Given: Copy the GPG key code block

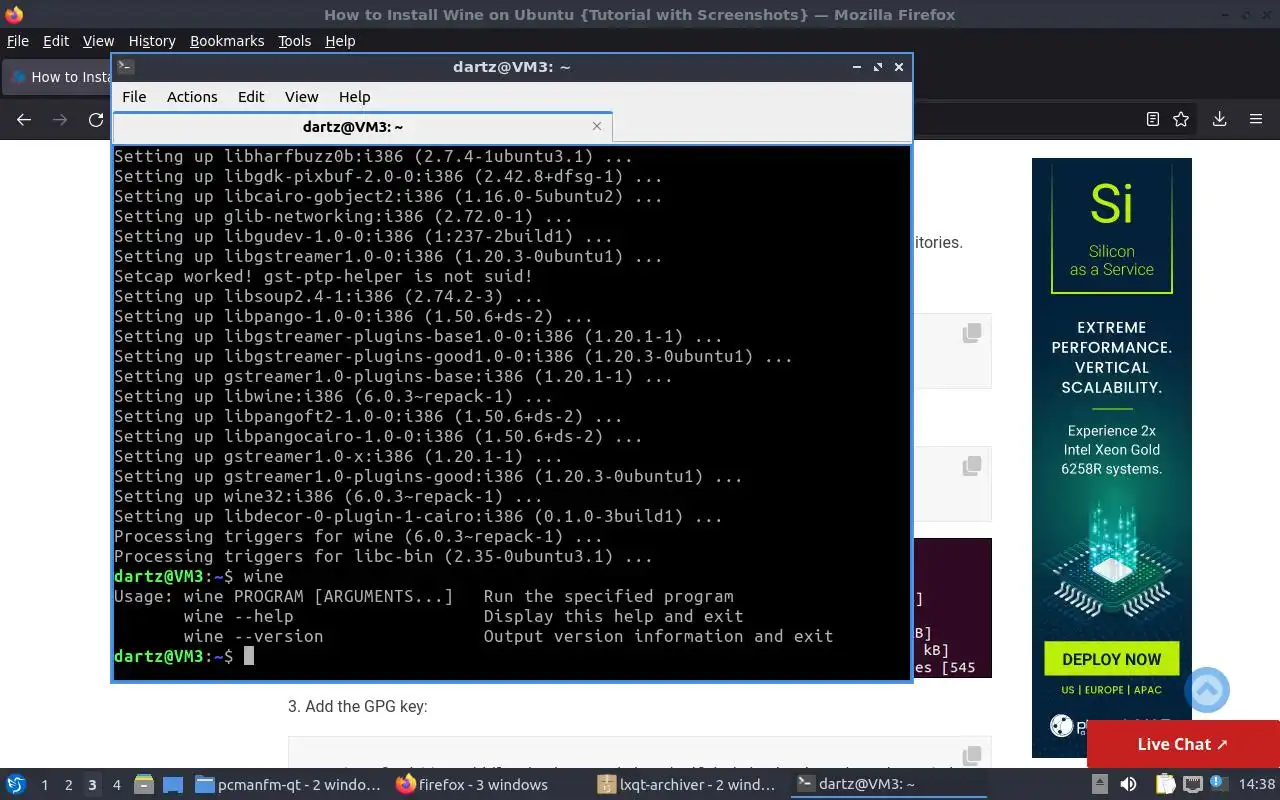Looking at the screenshot, I should (x=971, y=756).
